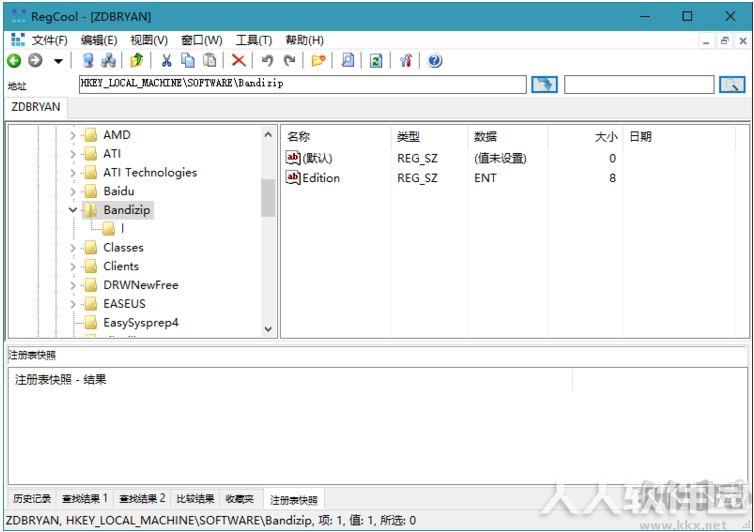The width and height of the screenshot is (754, 532).
Task: Go back with the green arrow
Action: (x=14, y=61)
